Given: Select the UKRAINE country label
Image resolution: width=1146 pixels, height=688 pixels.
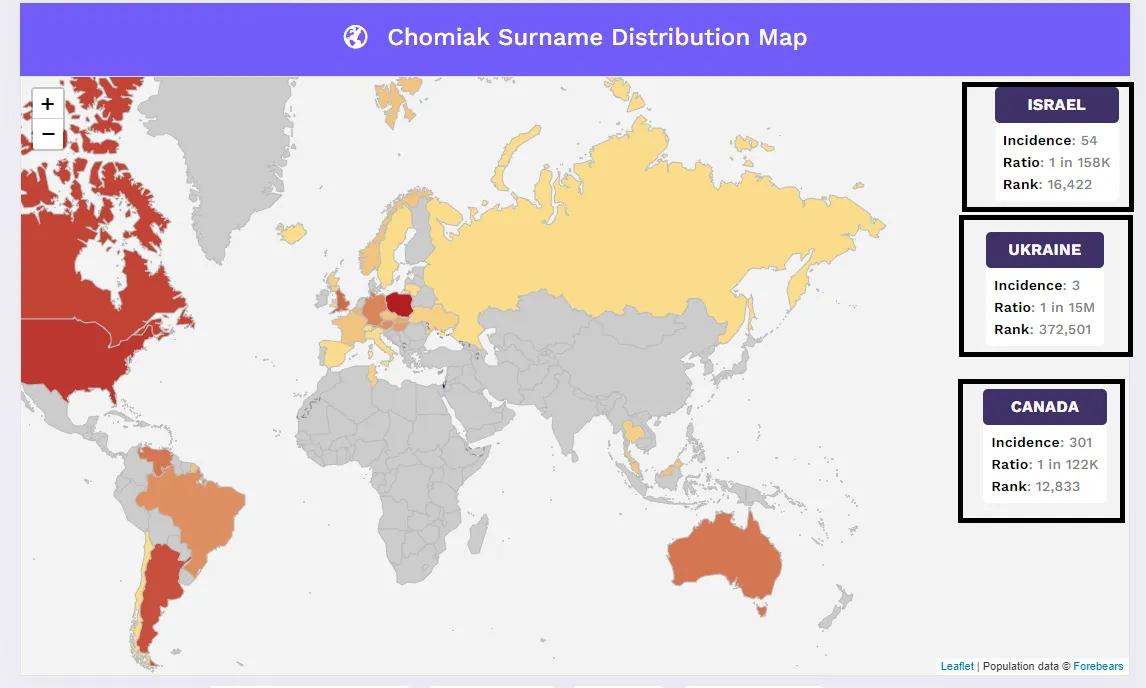Looking at the screenshot, I should (x=1045, y=250).
